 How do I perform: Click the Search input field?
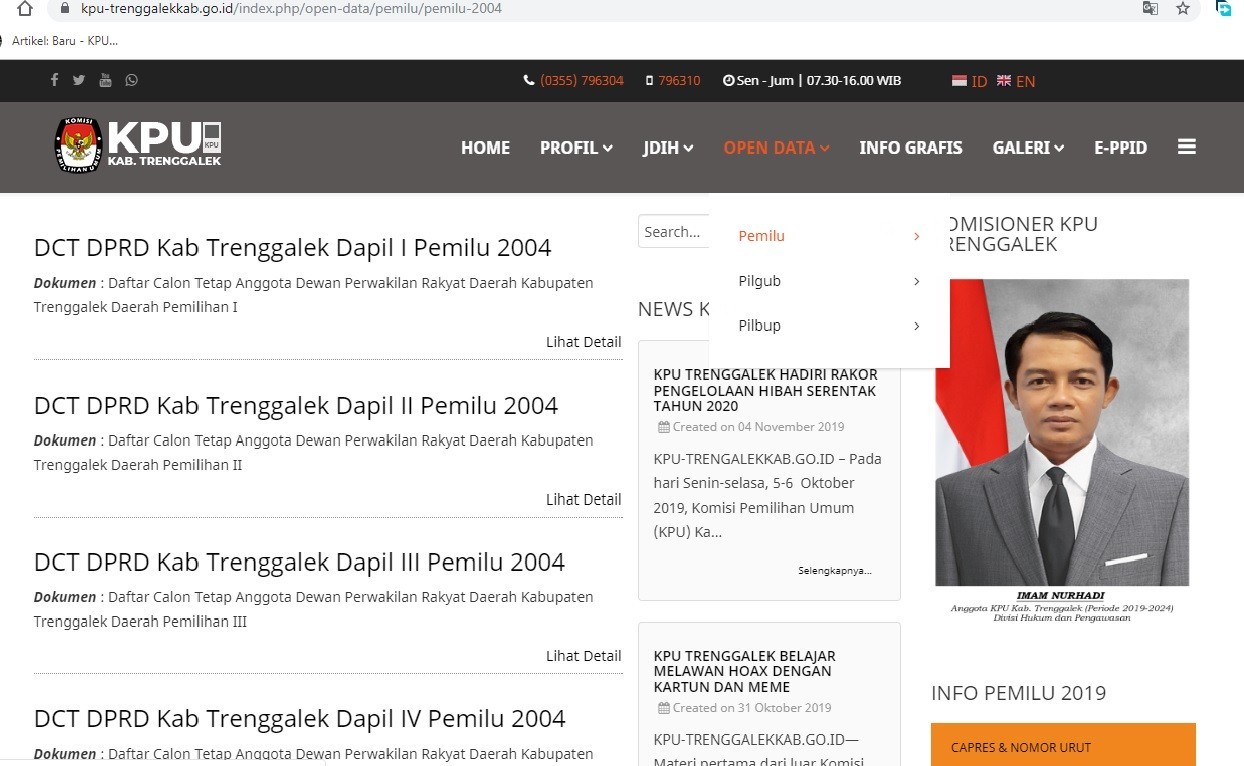[x=673, y=232]
